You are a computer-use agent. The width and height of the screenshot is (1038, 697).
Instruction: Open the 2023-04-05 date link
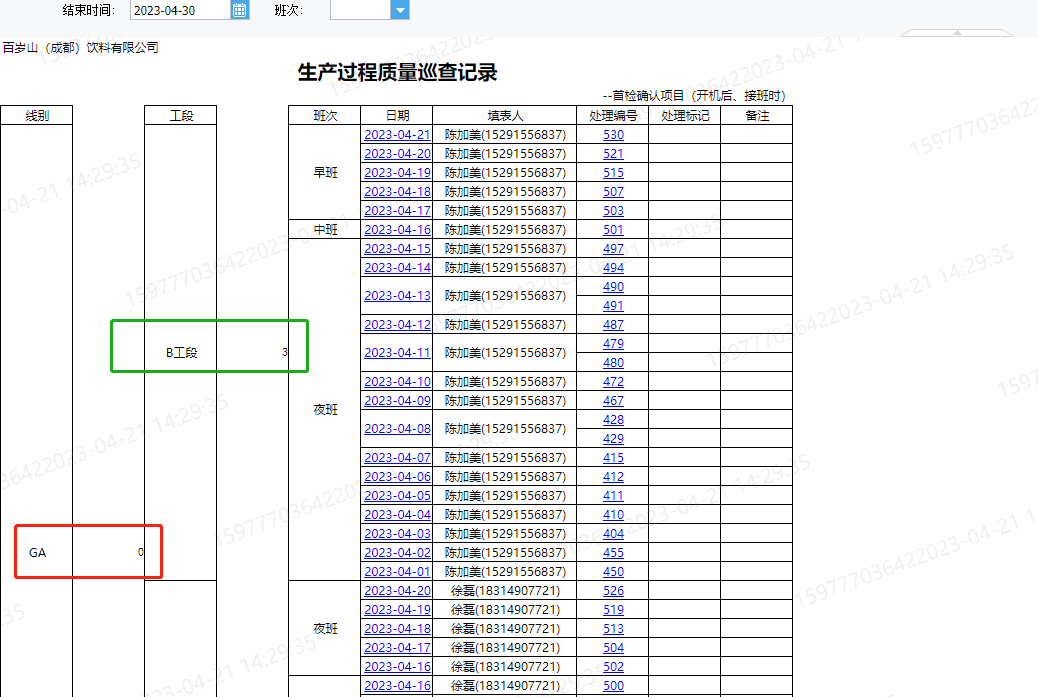(397, 496)
